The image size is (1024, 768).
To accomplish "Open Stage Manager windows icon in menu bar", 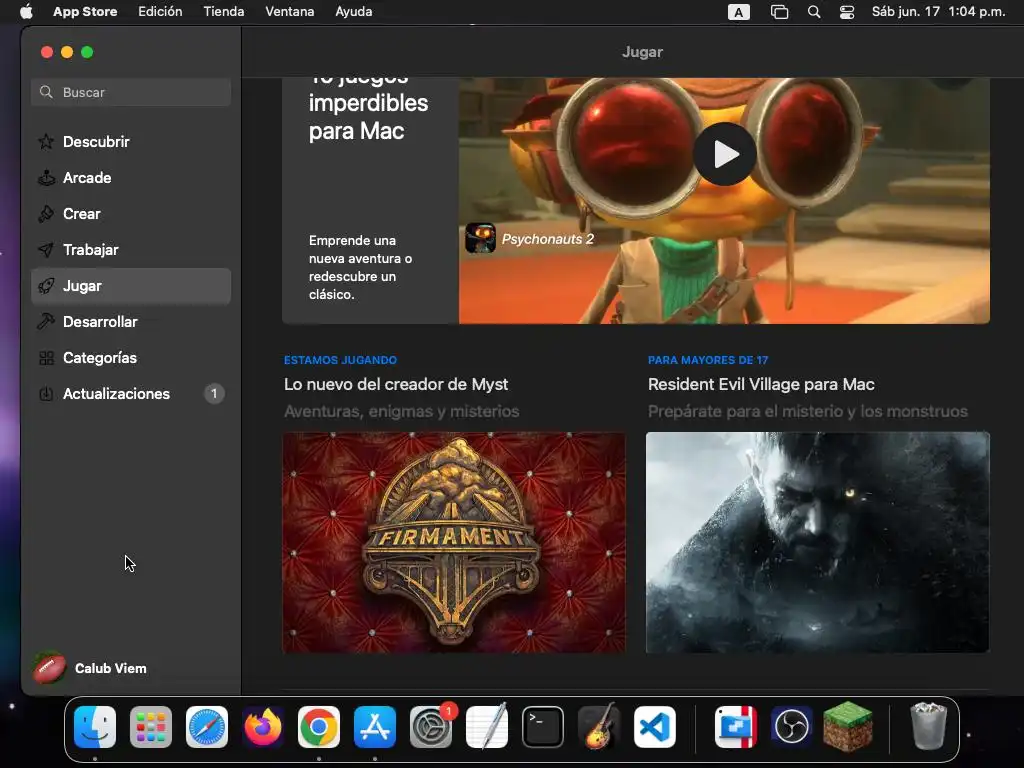I will [779, 12].
